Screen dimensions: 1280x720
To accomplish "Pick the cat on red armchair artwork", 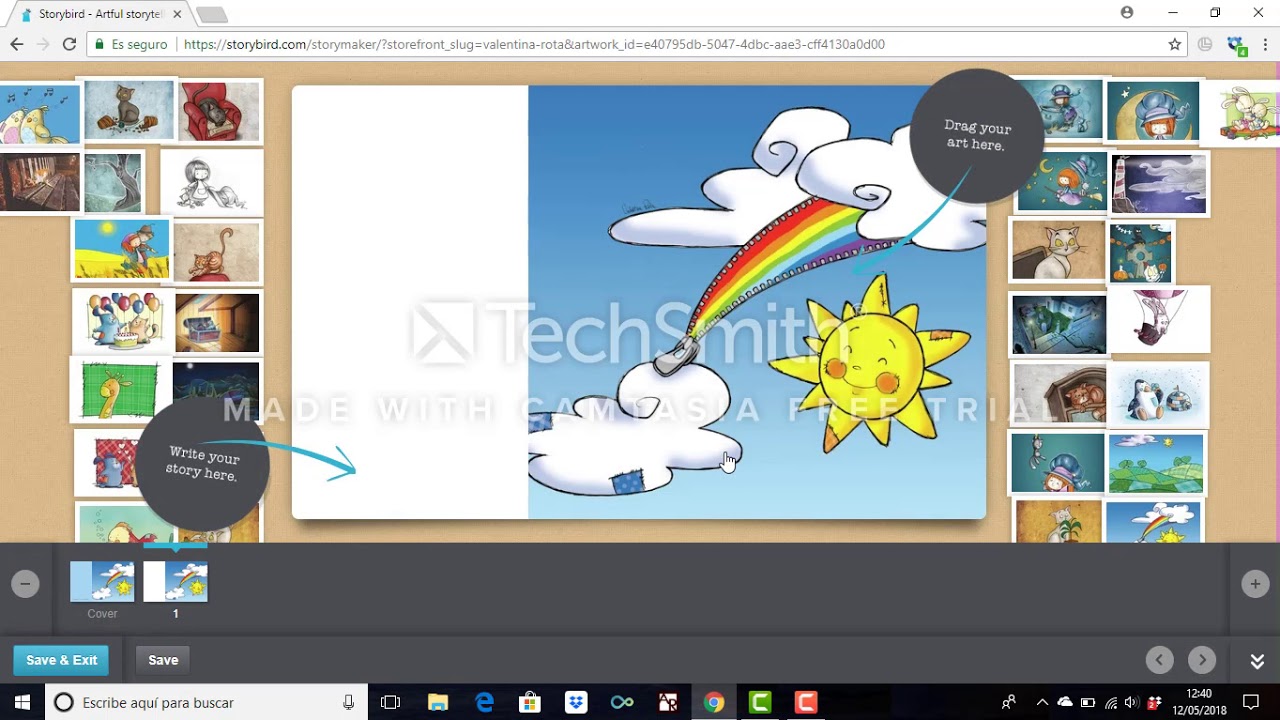I will (220, 111).
